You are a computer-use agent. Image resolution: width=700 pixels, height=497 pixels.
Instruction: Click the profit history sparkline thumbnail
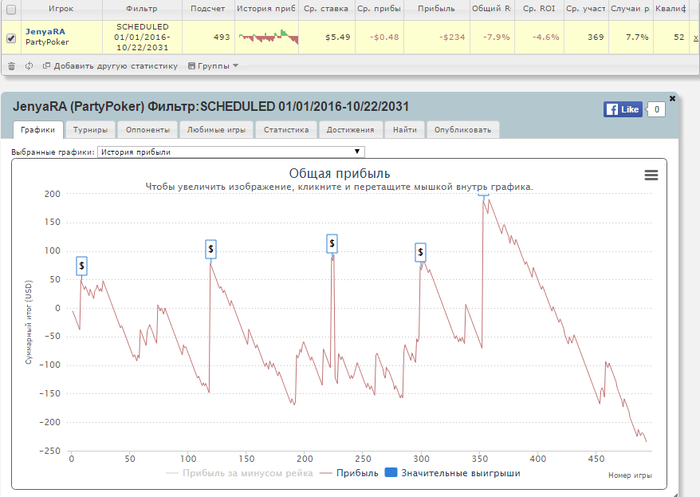pos(268,37)
